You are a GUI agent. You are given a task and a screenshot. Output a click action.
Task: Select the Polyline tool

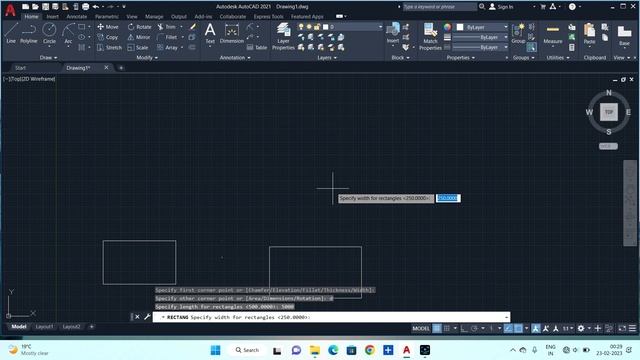29,33
